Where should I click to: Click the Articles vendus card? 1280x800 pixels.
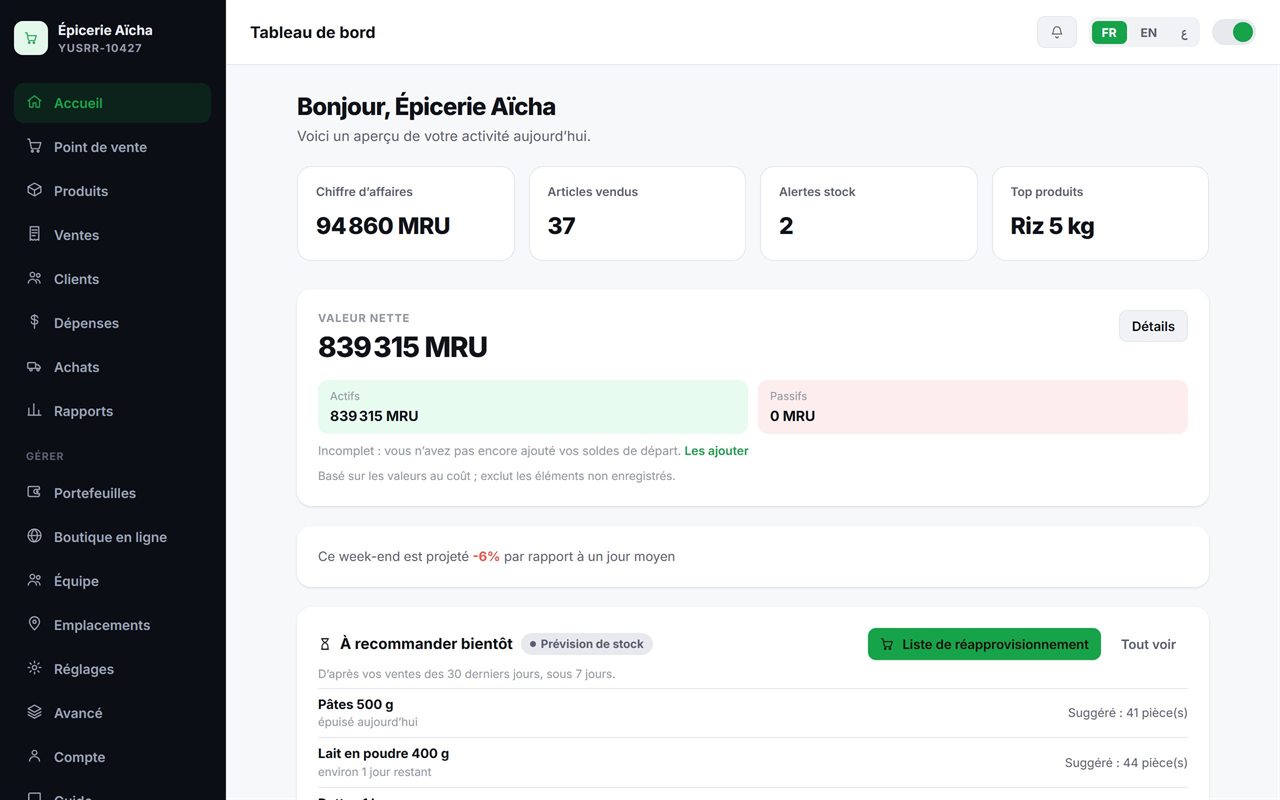coord(637,213)
